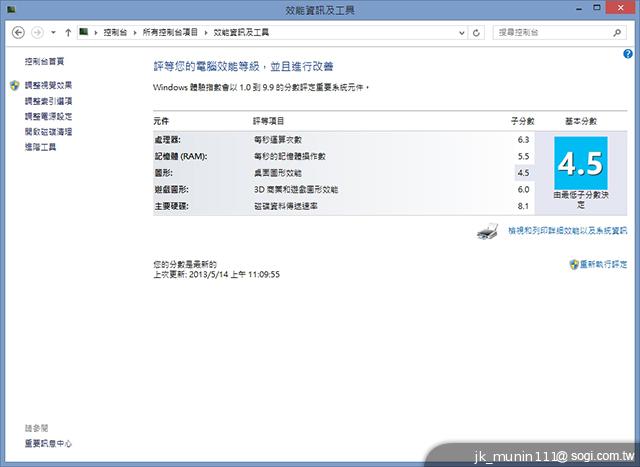Select the 處理器 row label
This screenshot has width=640, height=467.
pyautogui.click(x=167, y=140)
